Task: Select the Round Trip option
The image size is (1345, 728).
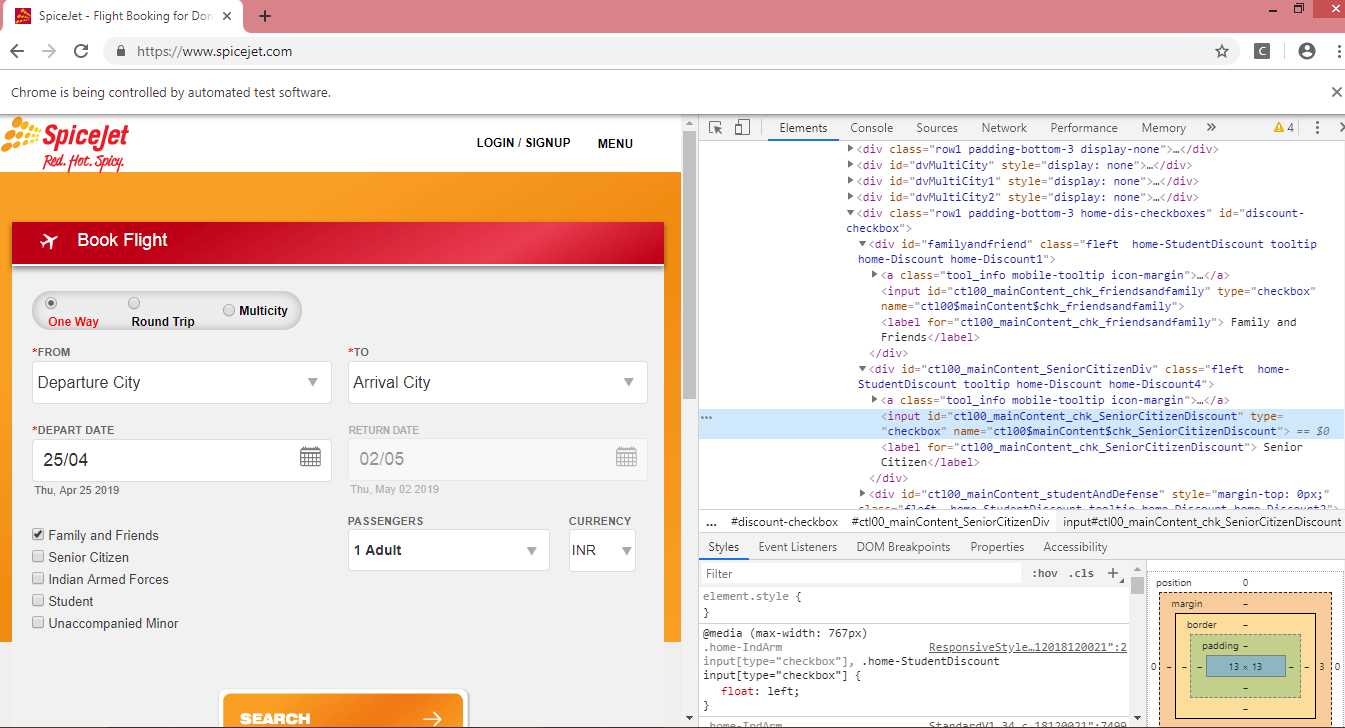Action: click(x=134, y=303)
